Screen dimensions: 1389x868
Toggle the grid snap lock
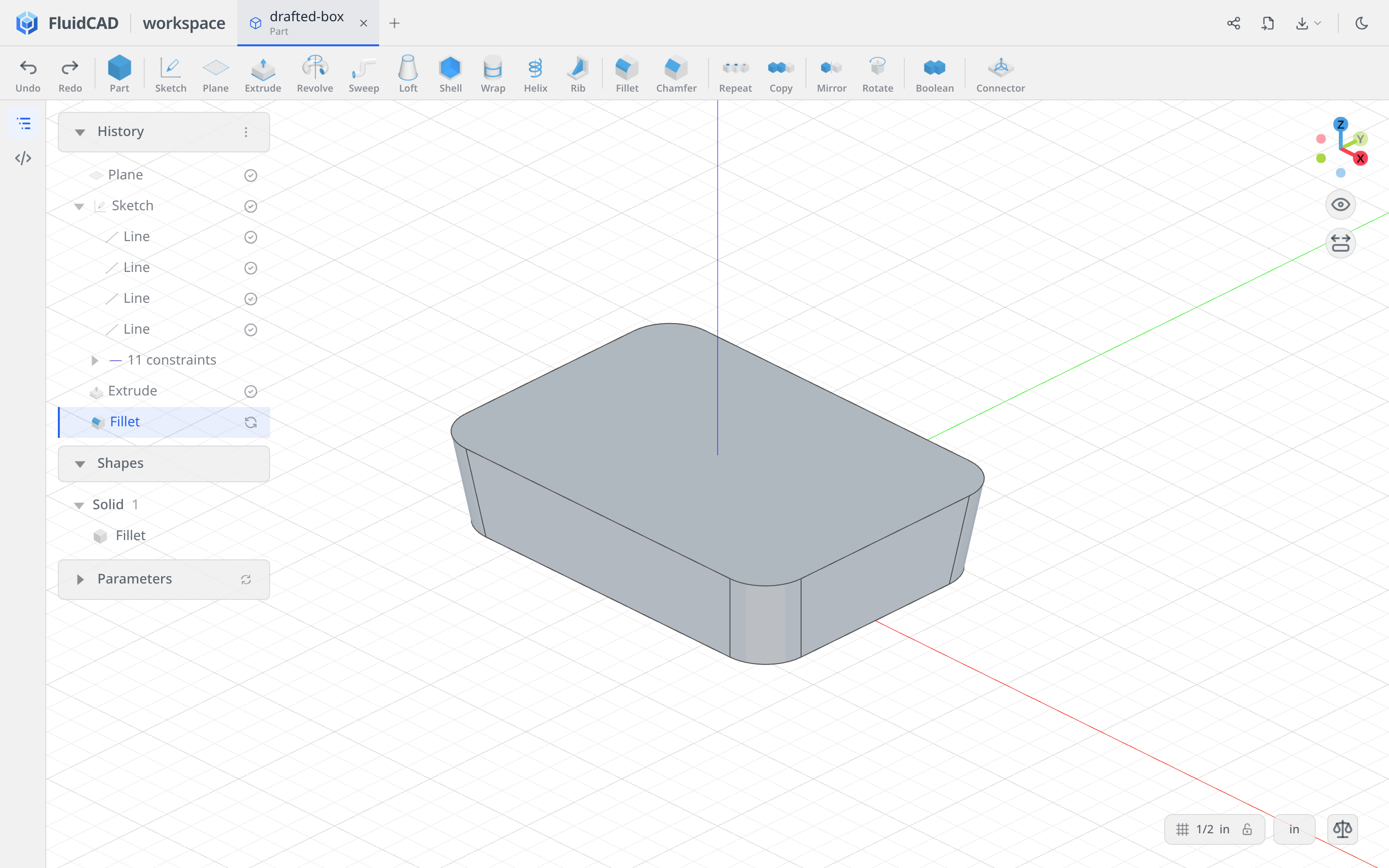coord(1247,829)
